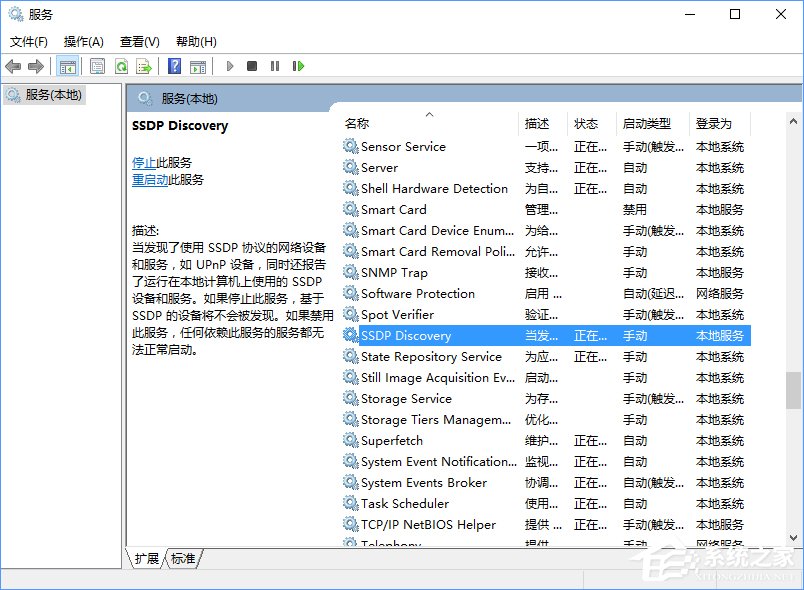Sort services by the 状态 column header
The height and width of the screenshot is (590, 804).
click(x=588, y=123)
